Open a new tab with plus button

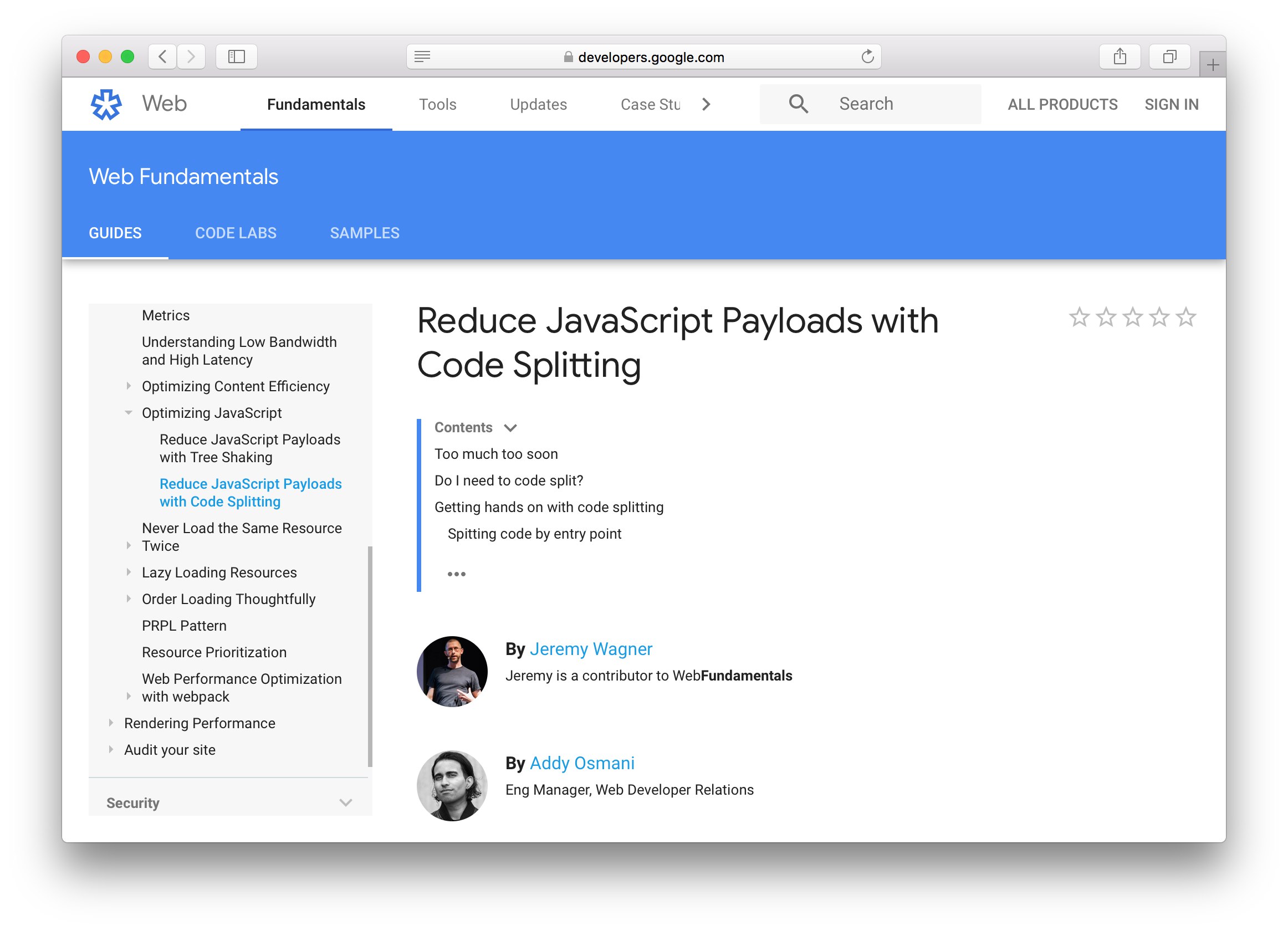tap(1213, 65)
